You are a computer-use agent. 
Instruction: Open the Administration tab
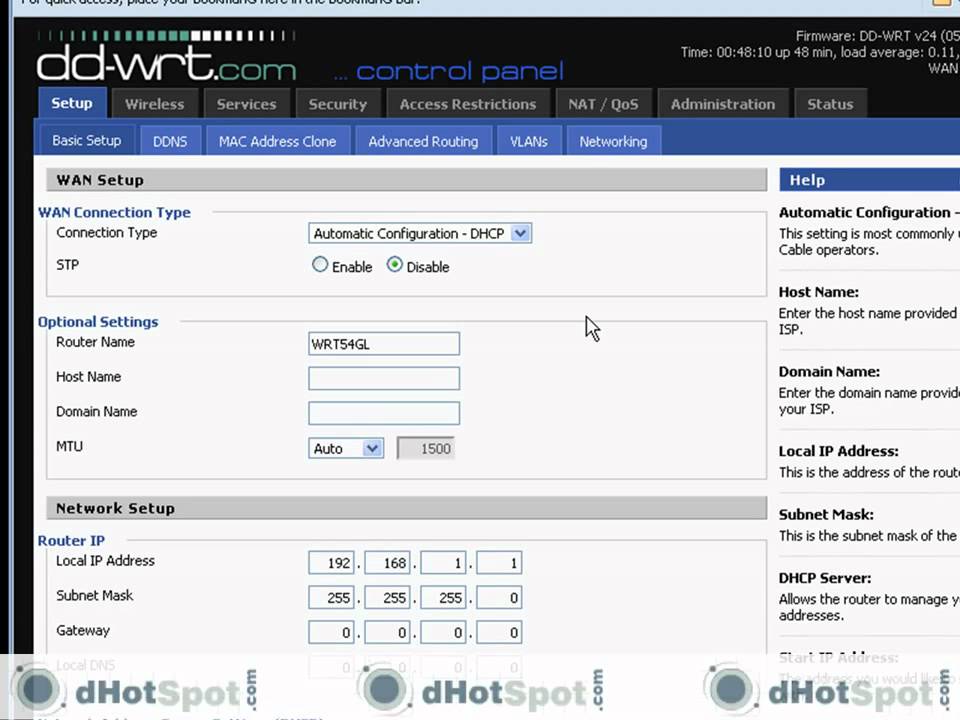pos(722,104)
